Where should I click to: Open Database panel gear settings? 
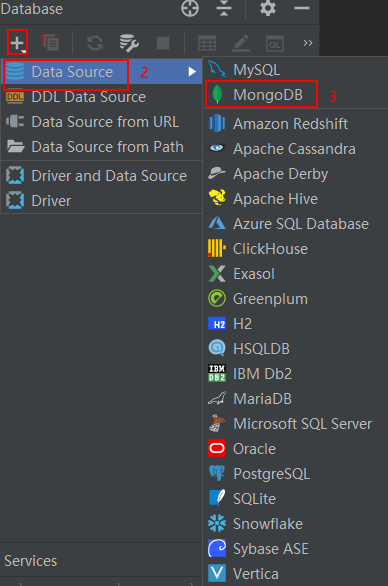point(268,8)
